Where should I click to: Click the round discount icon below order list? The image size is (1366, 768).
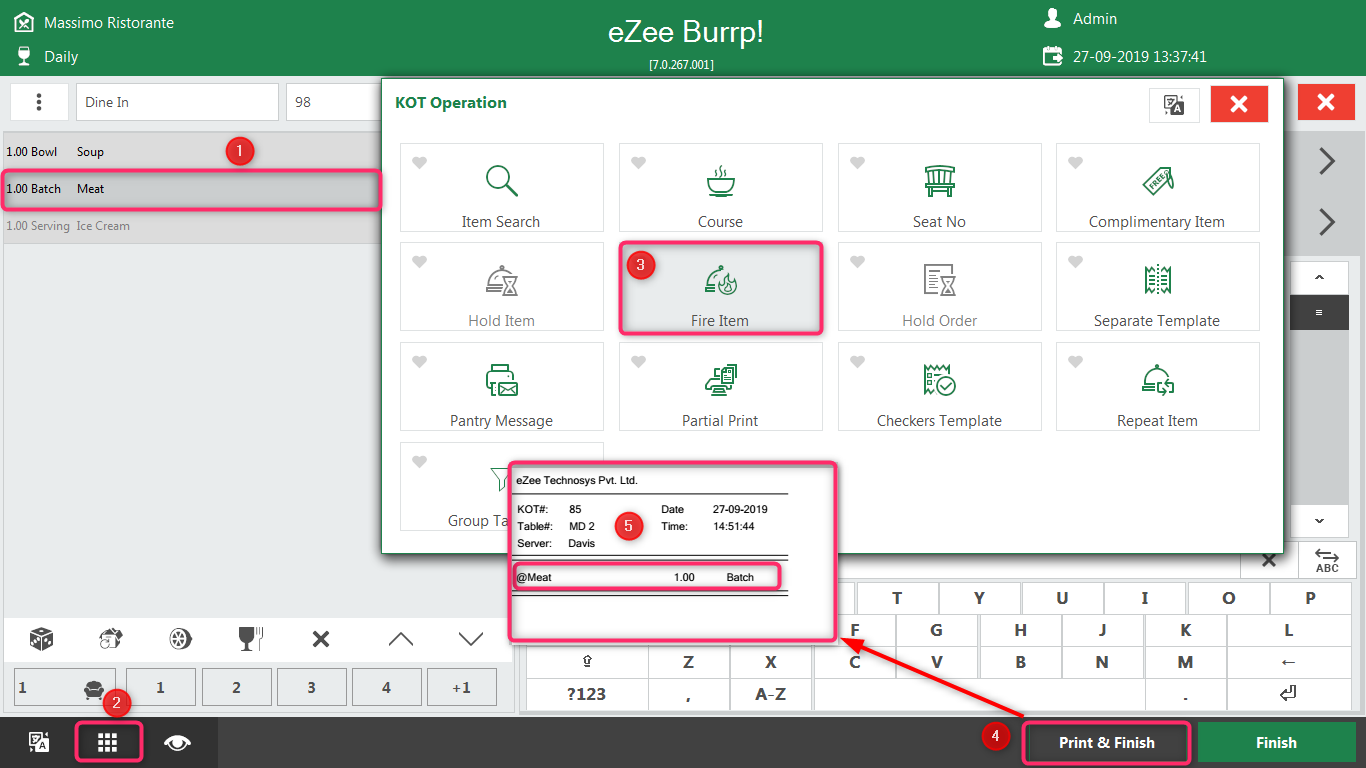pos(180,639)
